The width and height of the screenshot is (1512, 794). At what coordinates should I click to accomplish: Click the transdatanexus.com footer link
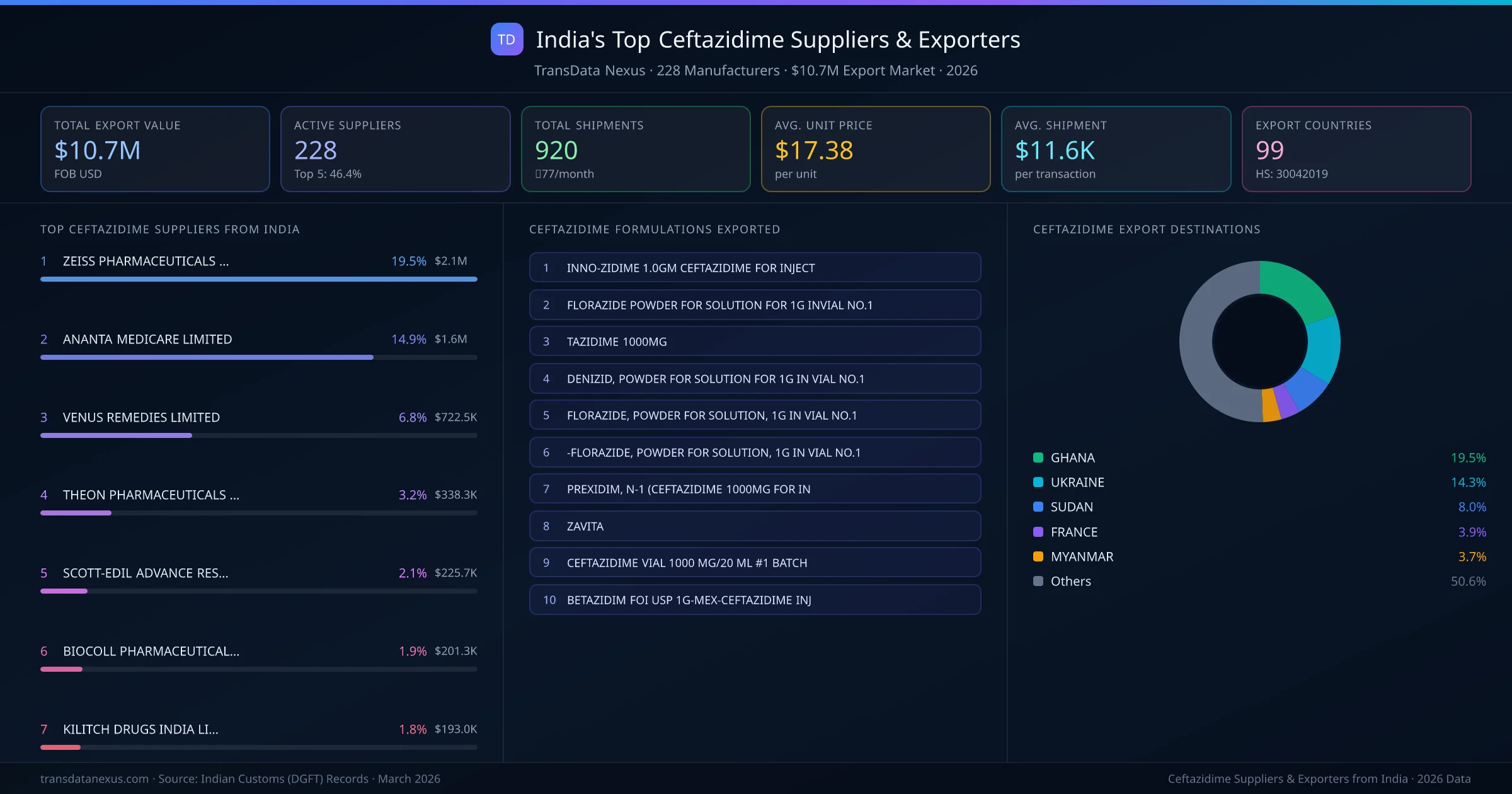[x=93, y=778]
